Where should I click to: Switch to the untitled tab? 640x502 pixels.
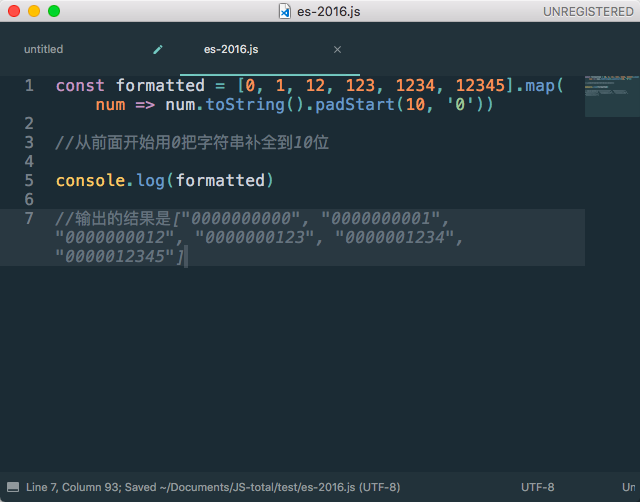(x=44, y=49)
